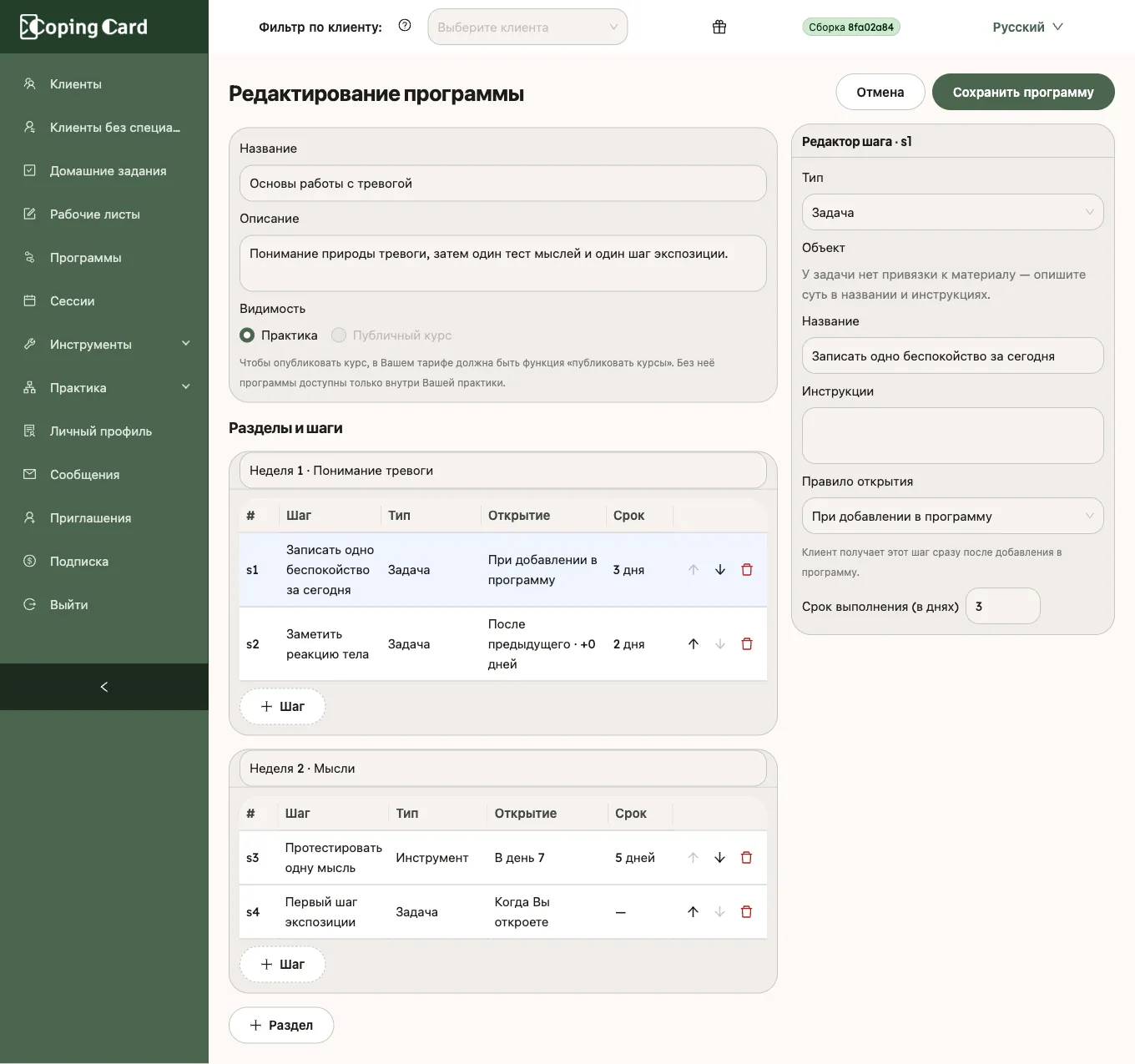Delete step s3 using the trash icon

pyautogui.click(x=747, y=858)
